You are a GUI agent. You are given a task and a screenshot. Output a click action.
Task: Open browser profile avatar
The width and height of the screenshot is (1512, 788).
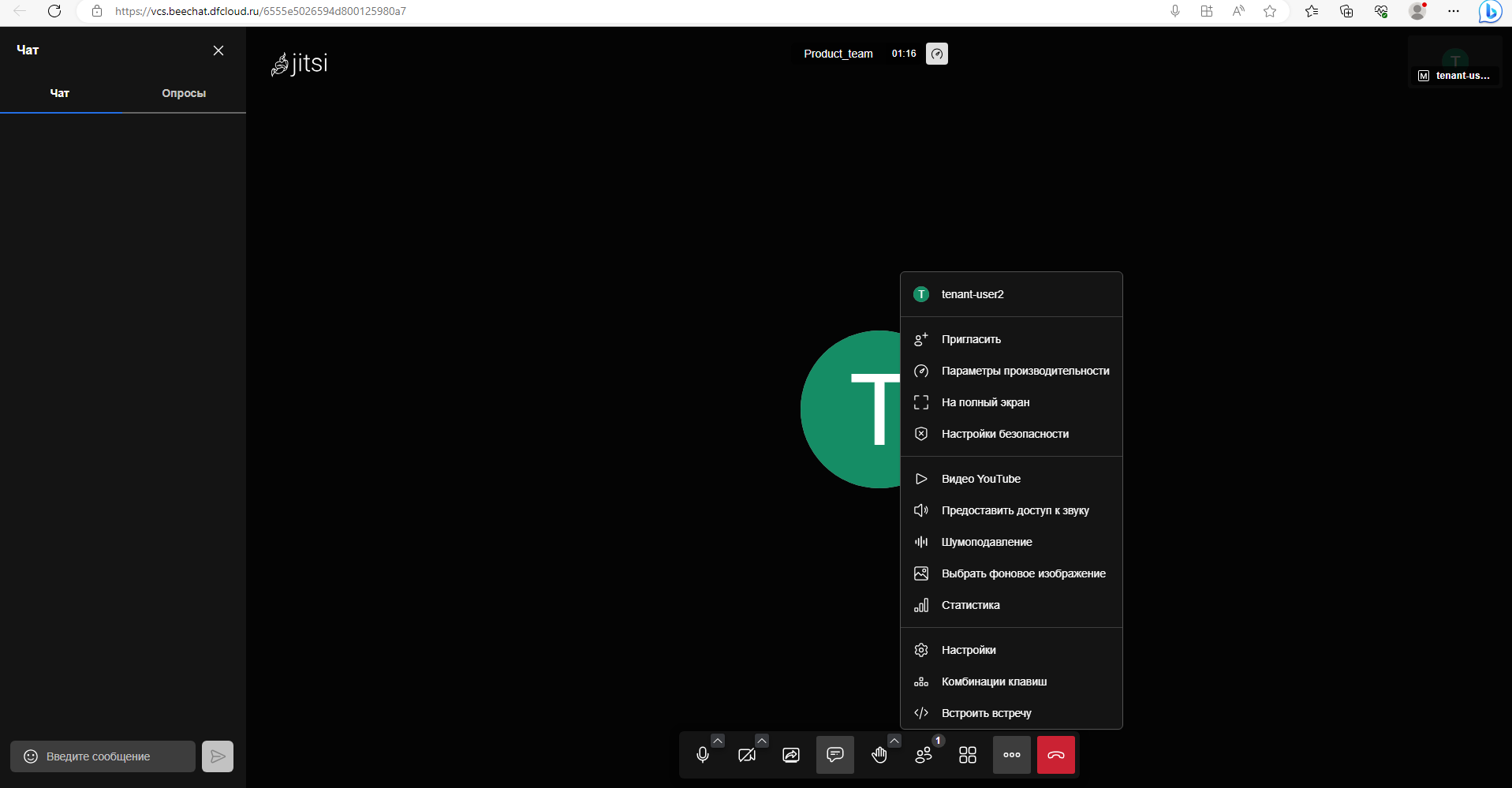(1417, 11)
